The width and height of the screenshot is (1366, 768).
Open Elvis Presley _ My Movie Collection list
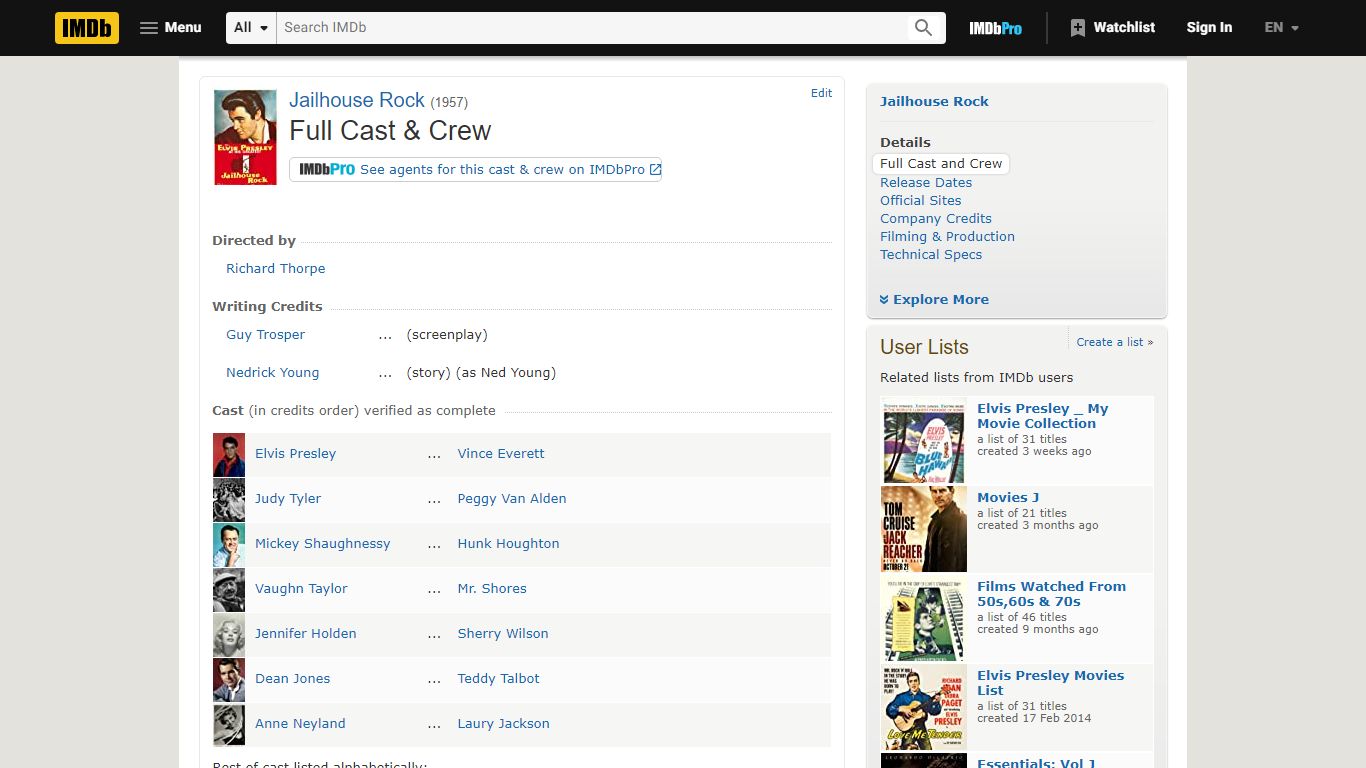[1042, 416]
